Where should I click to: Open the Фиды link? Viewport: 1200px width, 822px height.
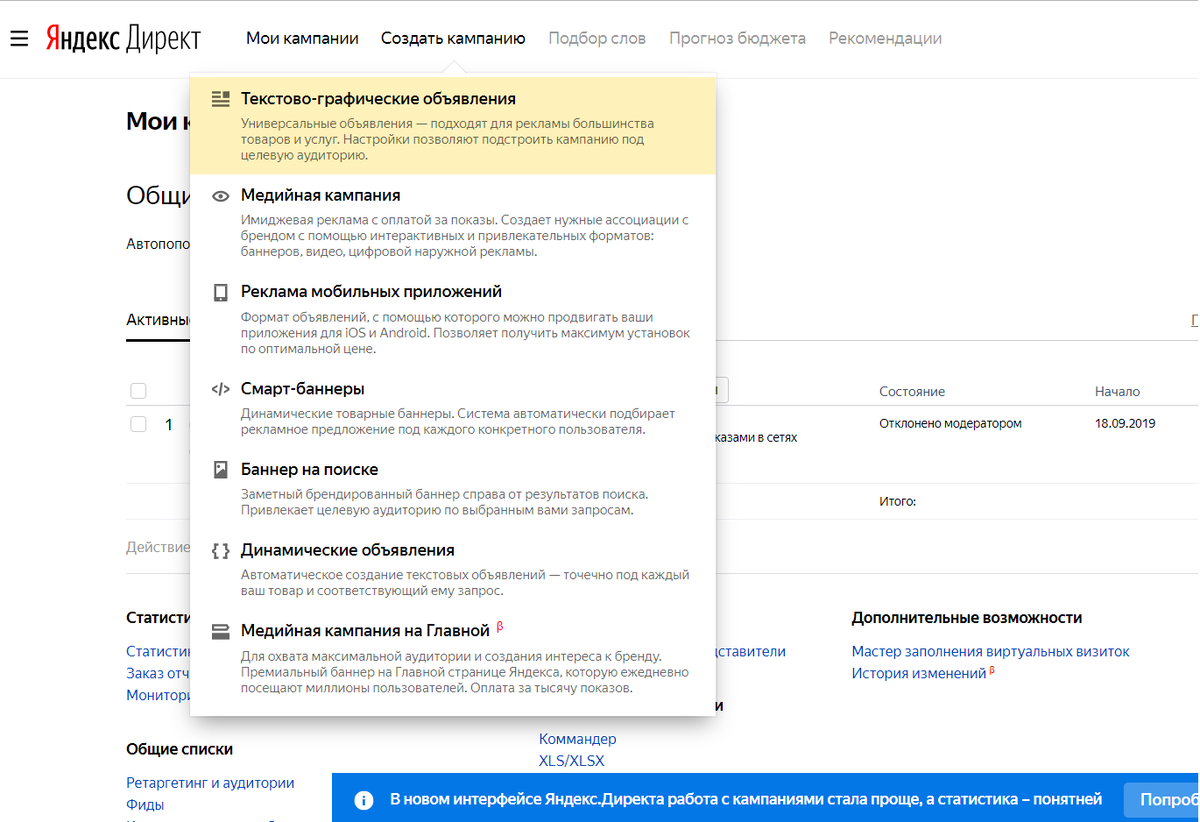(145, 805)
